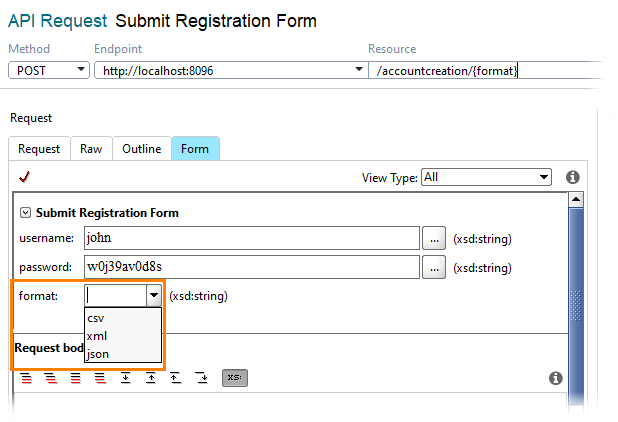Screen dimensions: 618x422
Task: Collapse the Submit Registration Form section
Action: (x=25, y=213)
